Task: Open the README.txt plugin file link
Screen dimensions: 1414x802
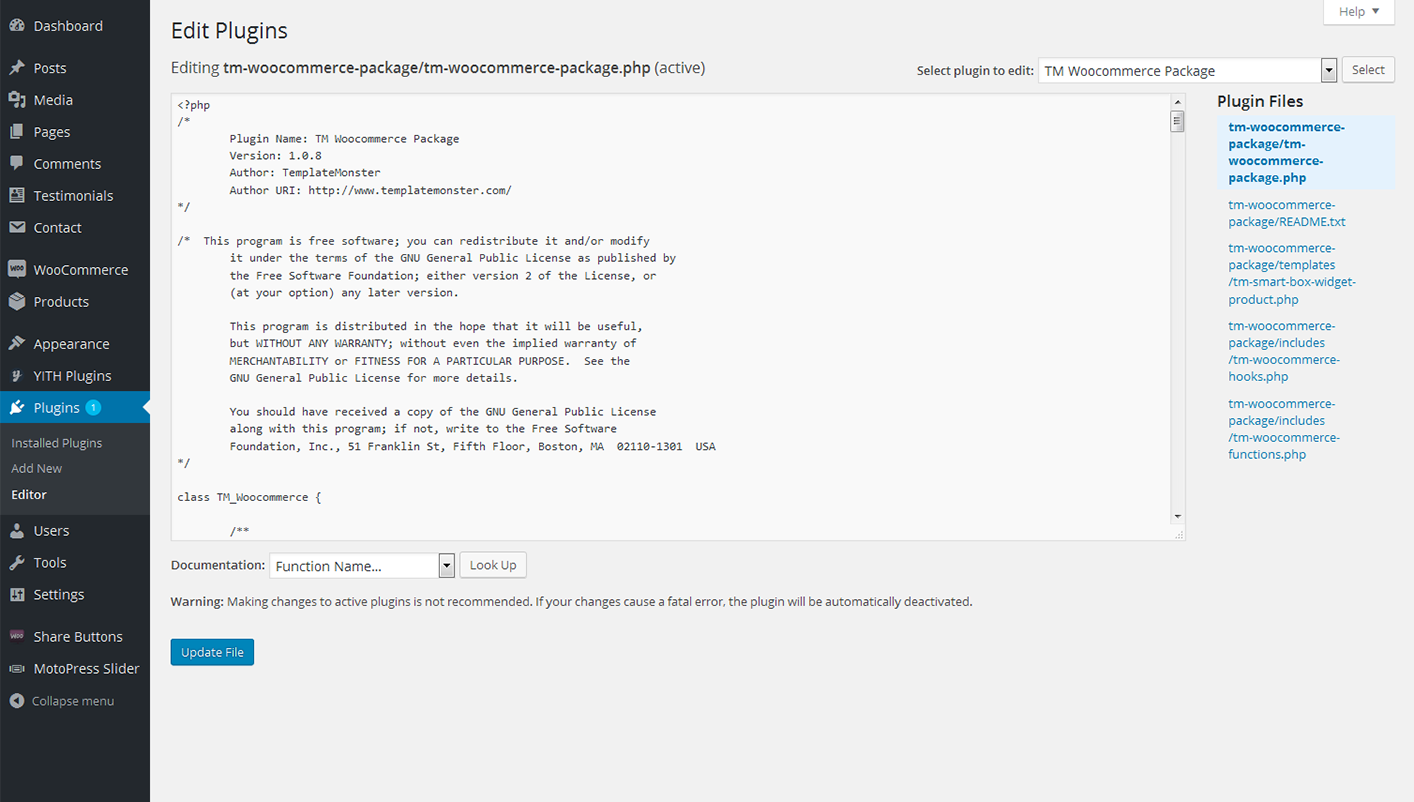Action: [1286, 213]
